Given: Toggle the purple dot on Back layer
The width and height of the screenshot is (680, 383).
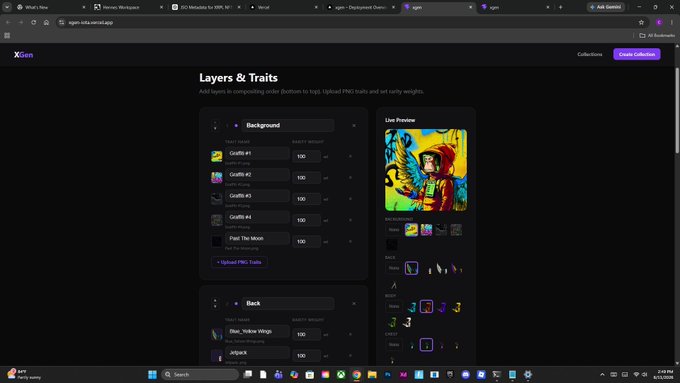Looking at the screenshot, I should pos(236,304).
